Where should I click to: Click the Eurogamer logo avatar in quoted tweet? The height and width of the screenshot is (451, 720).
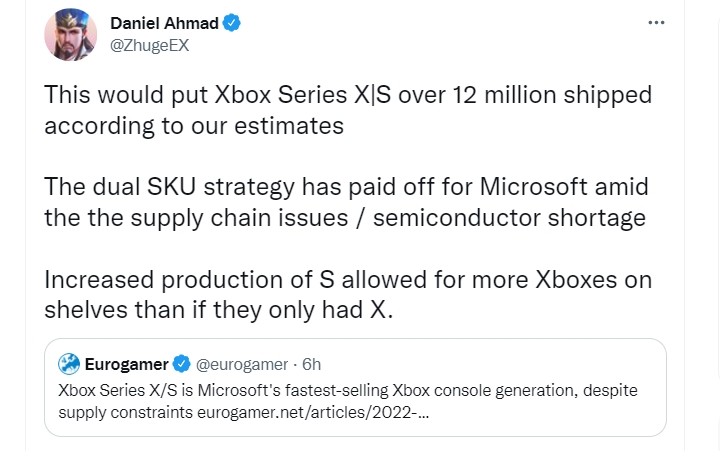pyautogui.click(x=69, y=364)
